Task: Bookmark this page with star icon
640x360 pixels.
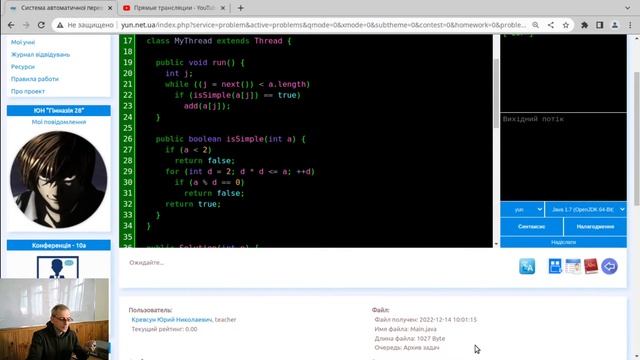Action: [x=566, y=25]
